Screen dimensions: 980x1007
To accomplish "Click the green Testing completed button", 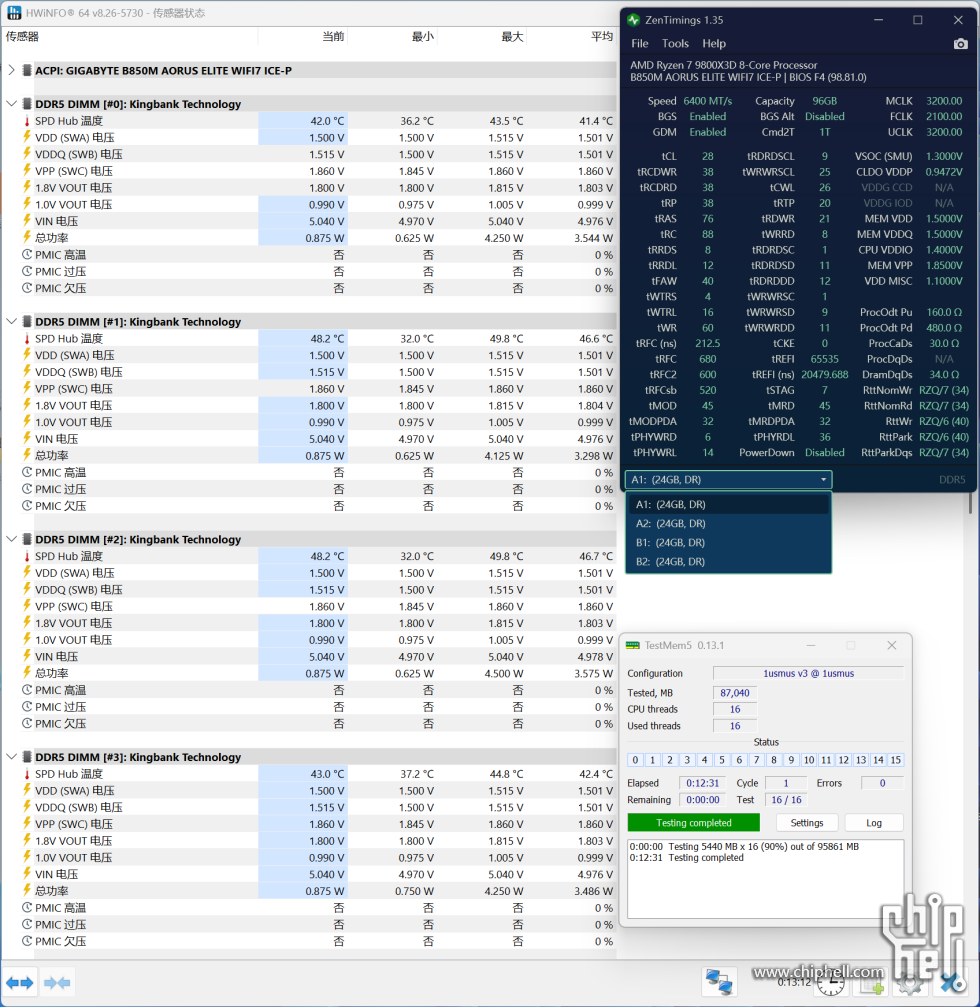I will [x=694, y=823].
